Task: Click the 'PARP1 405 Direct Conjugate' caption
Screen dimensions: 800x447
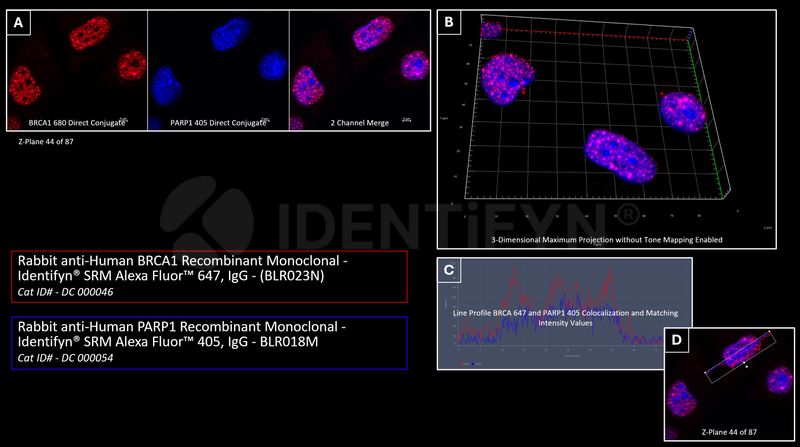Action: (218, 123)
